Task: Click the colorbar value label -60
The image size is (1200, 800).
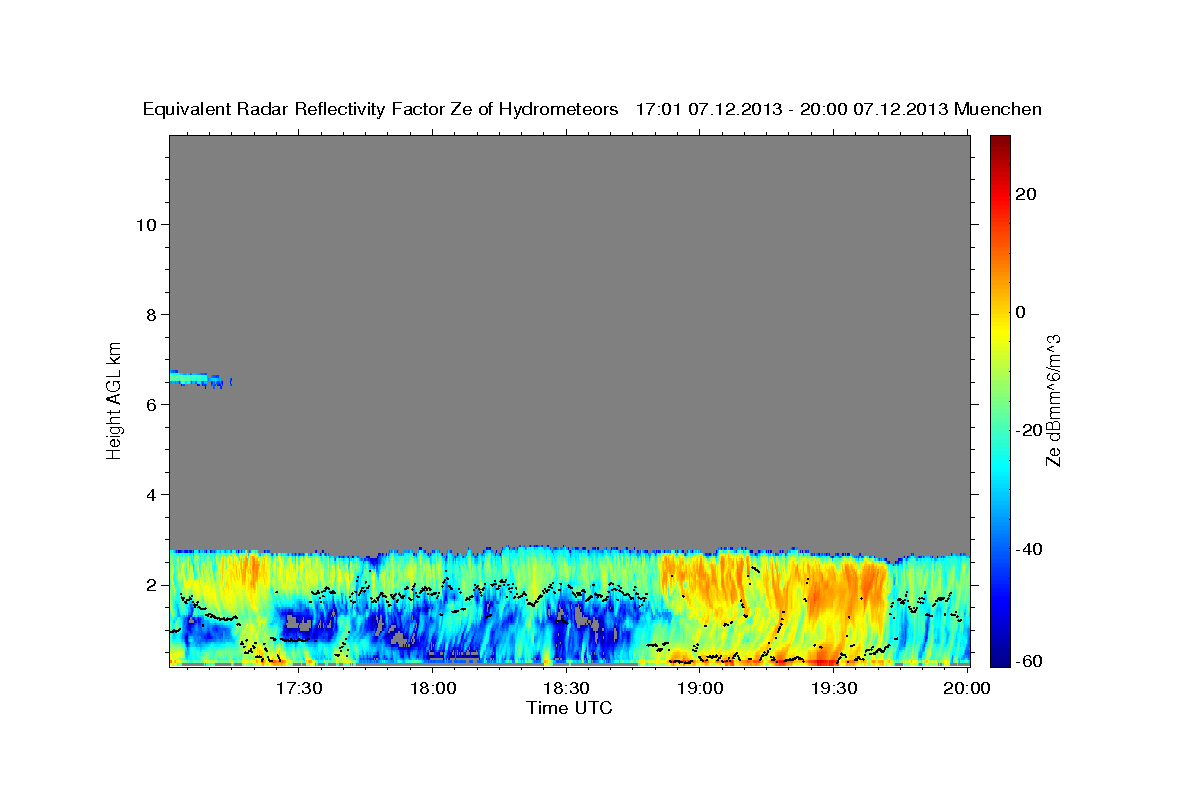Action: [x=1029, y=661]
